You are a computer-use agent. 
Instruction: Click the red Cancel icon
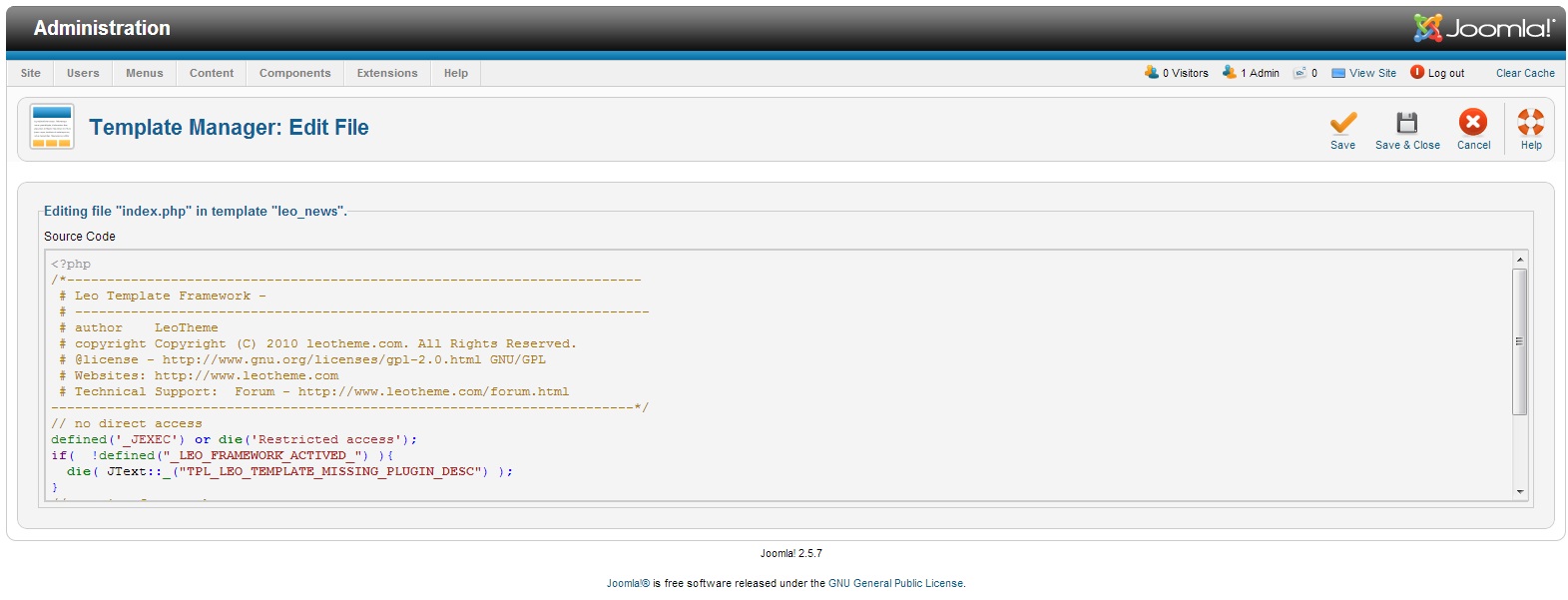pyautogui.click(x=1473, y=122)
